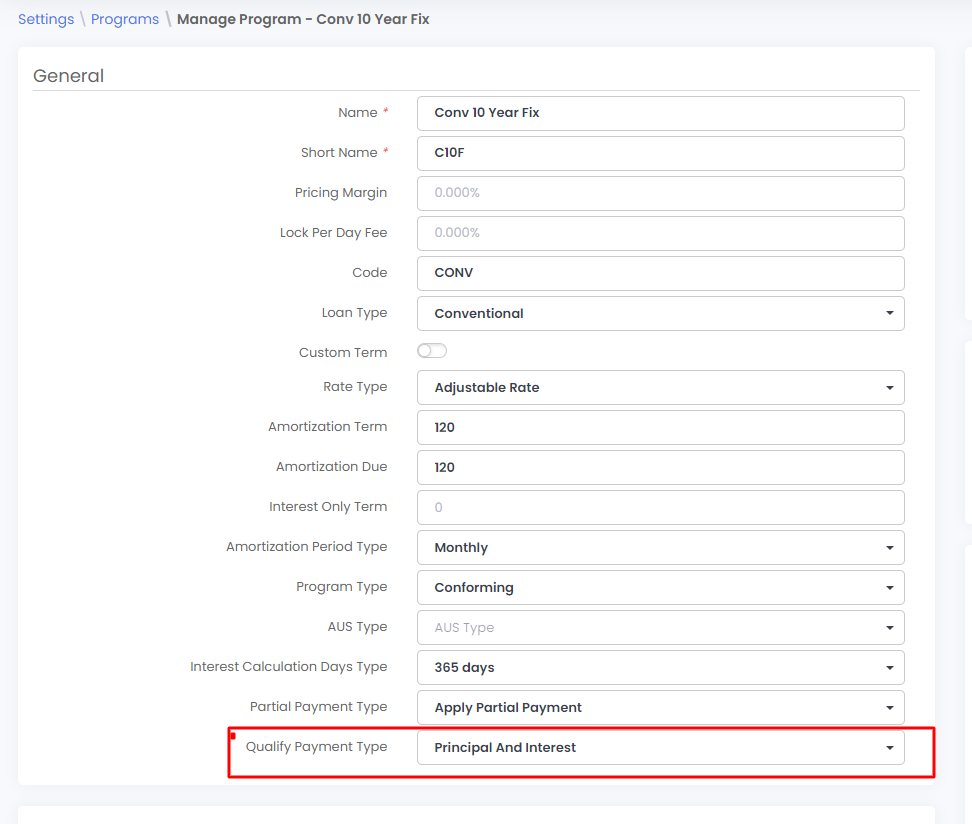The image size is (972, 824).
Task: Edit the Amortization Term field
Action: 660,427
